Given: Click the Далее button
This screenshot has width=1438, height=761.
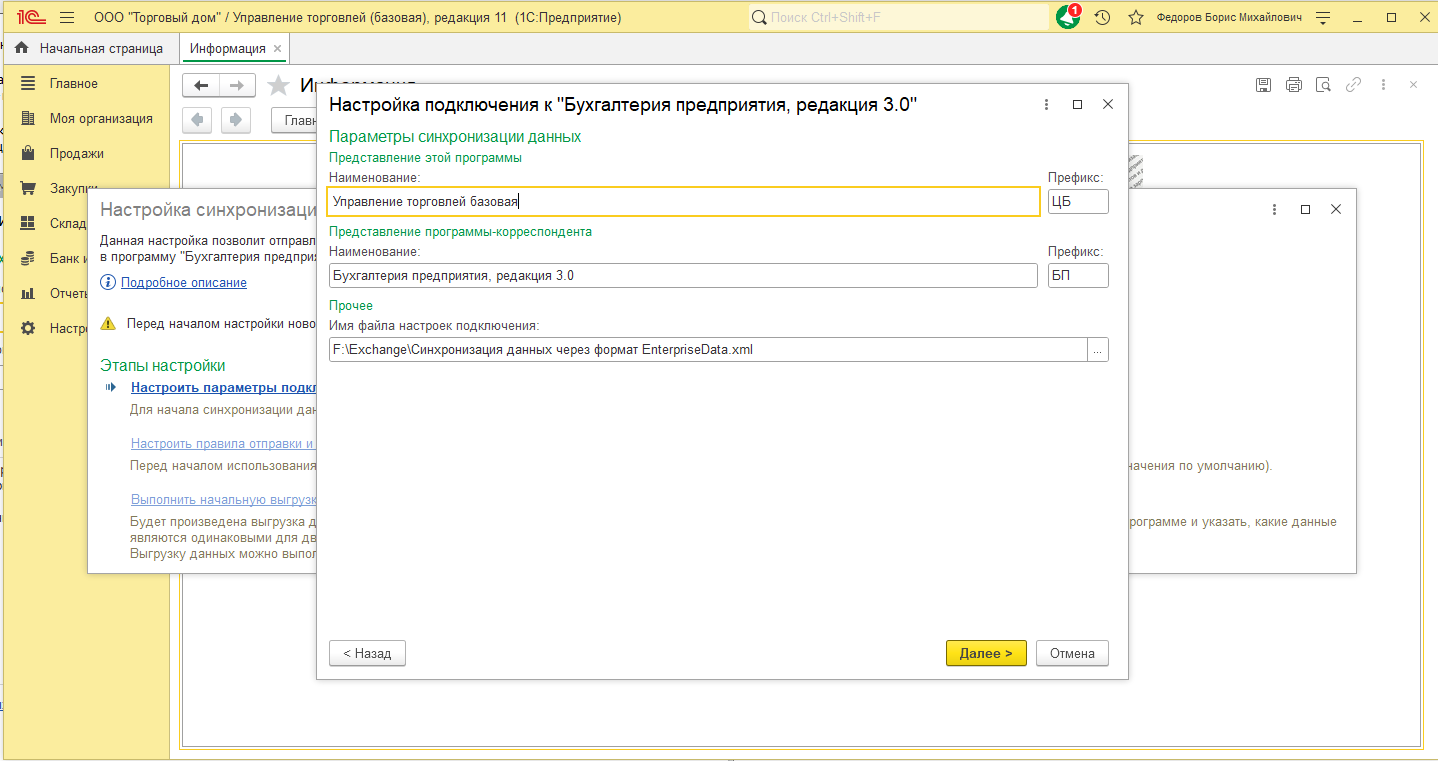Looking at the screenshot, I should 986,653.
